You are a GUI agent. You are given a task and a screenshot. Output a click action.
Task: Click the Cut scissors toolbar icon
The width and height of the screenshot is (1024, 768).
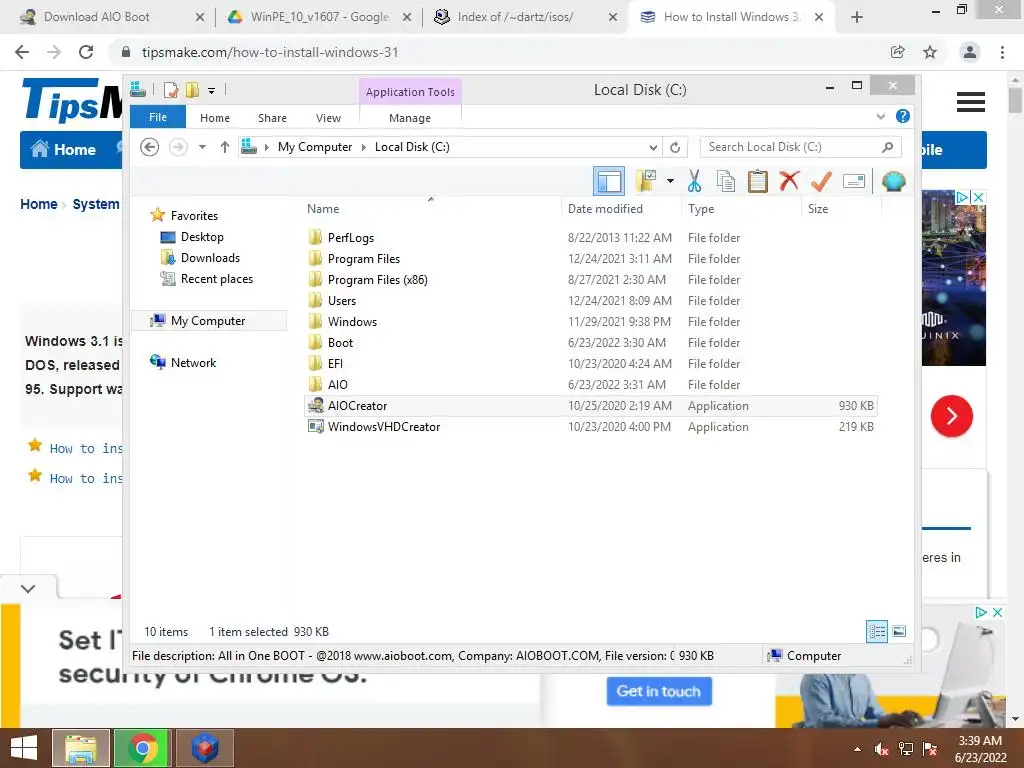point(694,181)
